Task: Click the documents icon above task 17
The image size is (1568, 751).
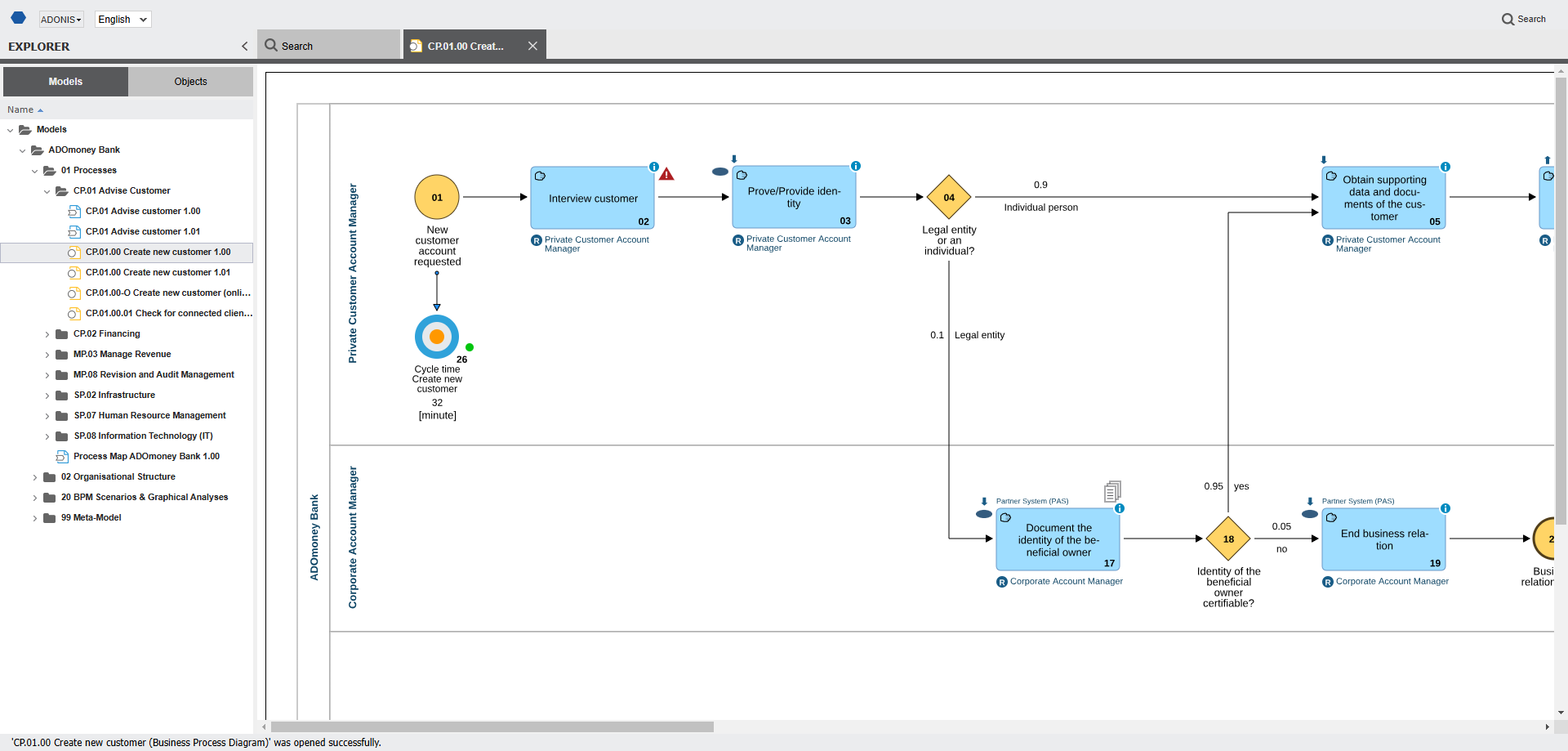Action: [1112, 490]
